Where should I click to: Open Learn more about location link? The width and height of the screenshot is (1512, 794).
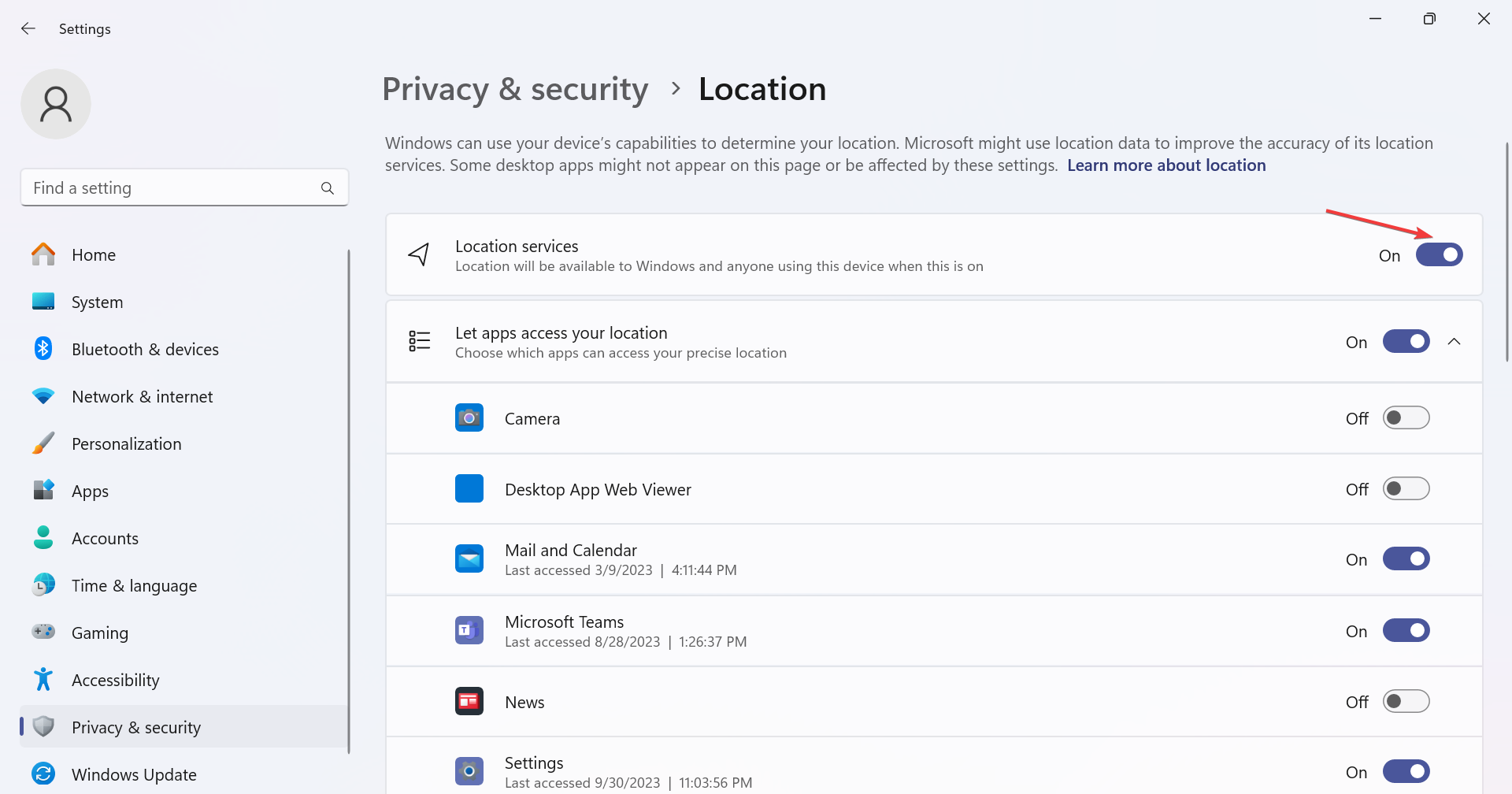tap(1166, 165)
